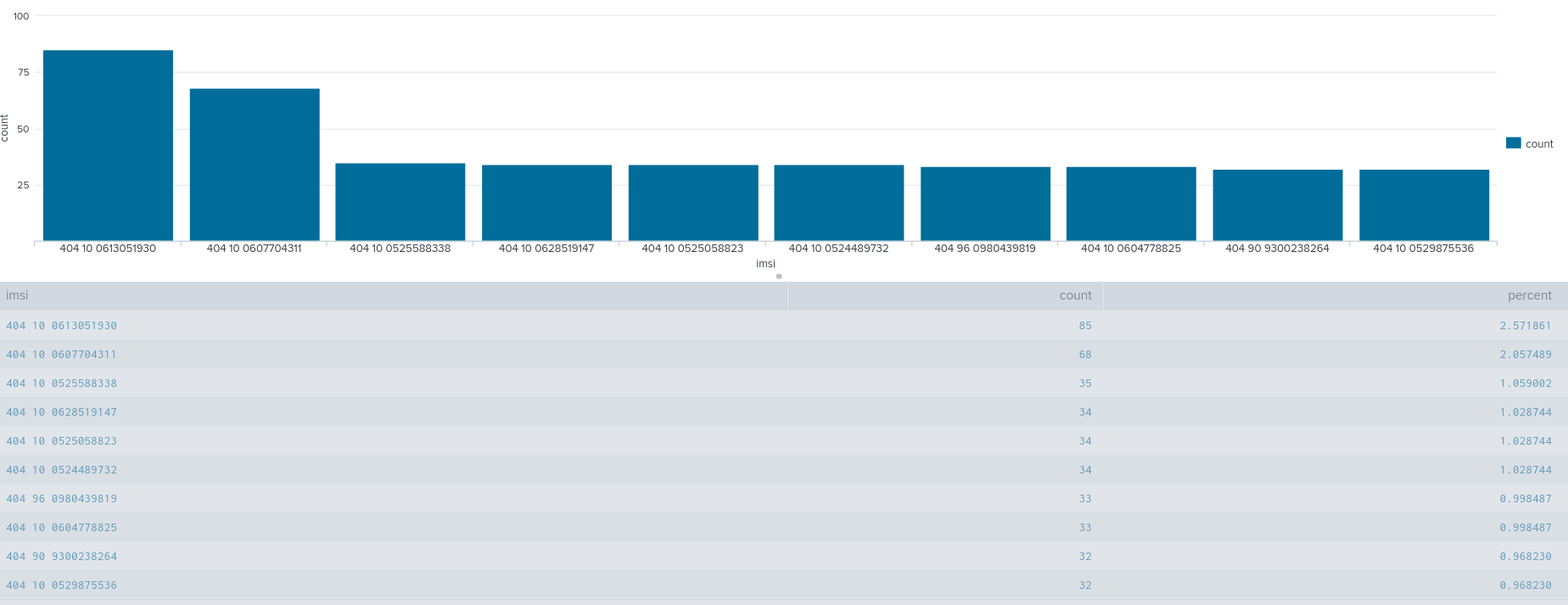
Task: Select the tallest bar for 404 10 0613051930
Action: click(108, 145)
